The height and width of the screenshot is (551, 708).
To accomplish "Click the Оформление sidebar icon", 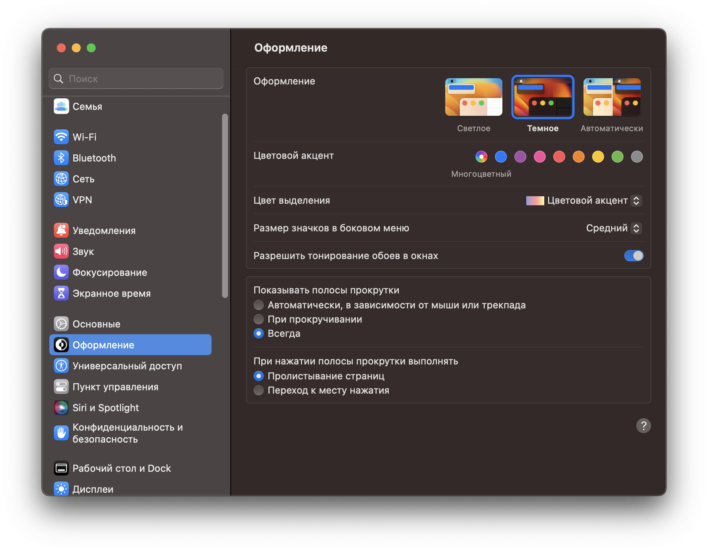I will (61, 345).
